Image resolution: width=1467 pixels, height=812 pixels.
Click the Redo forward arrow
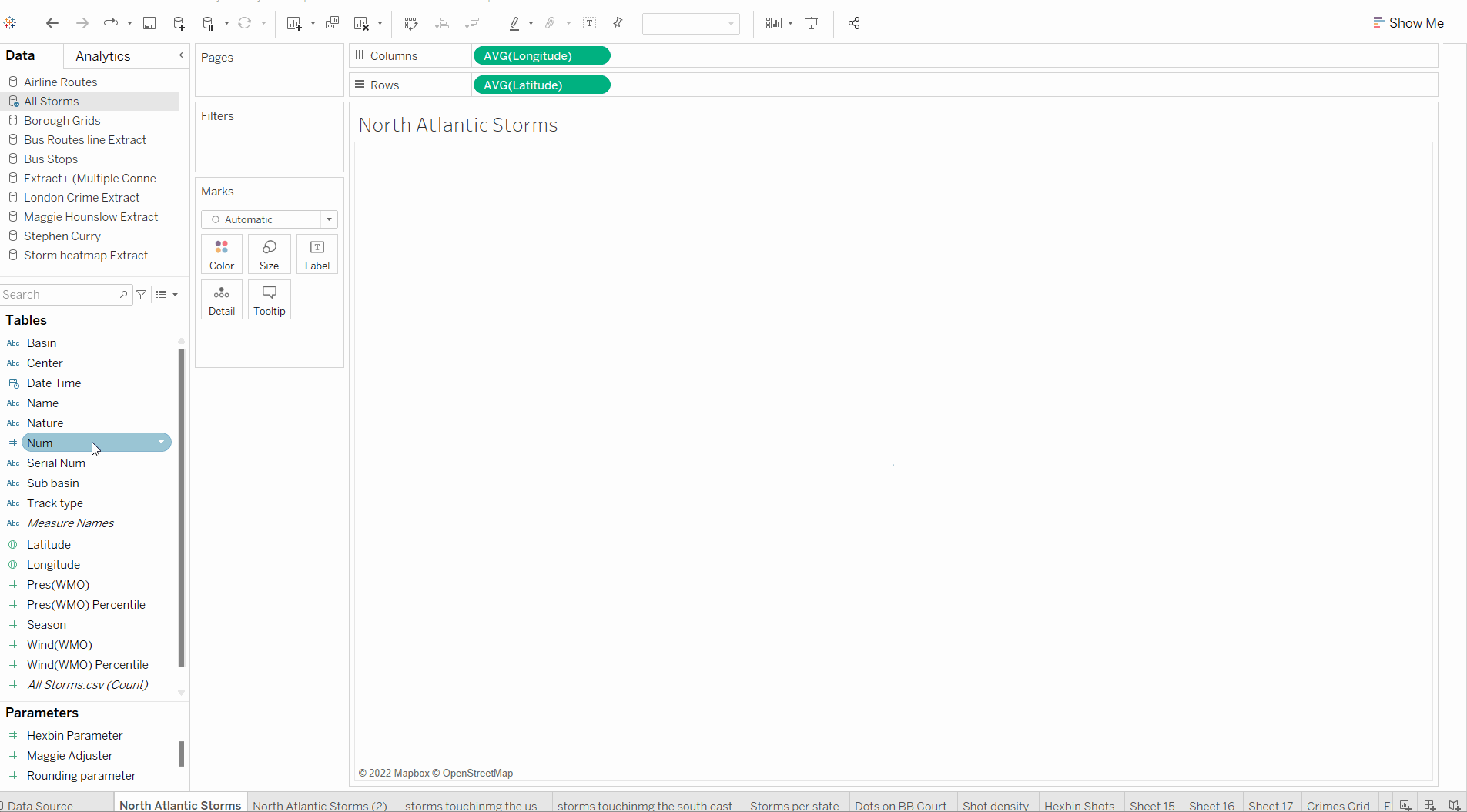pyautogui.click(x=82, y=23)
